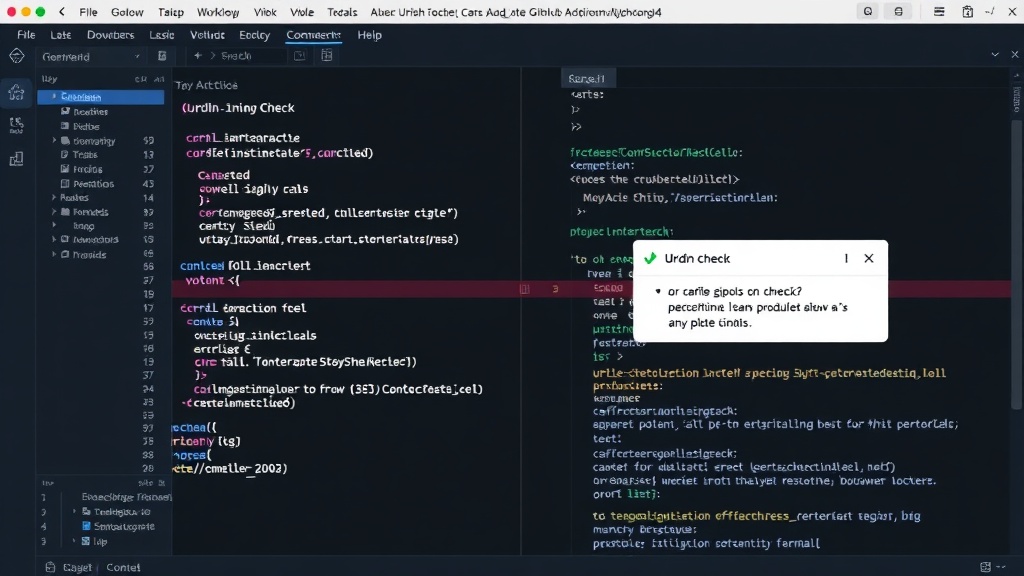Open the Help menu
The width and height of the screenshot is (1024, 576).
369,35
